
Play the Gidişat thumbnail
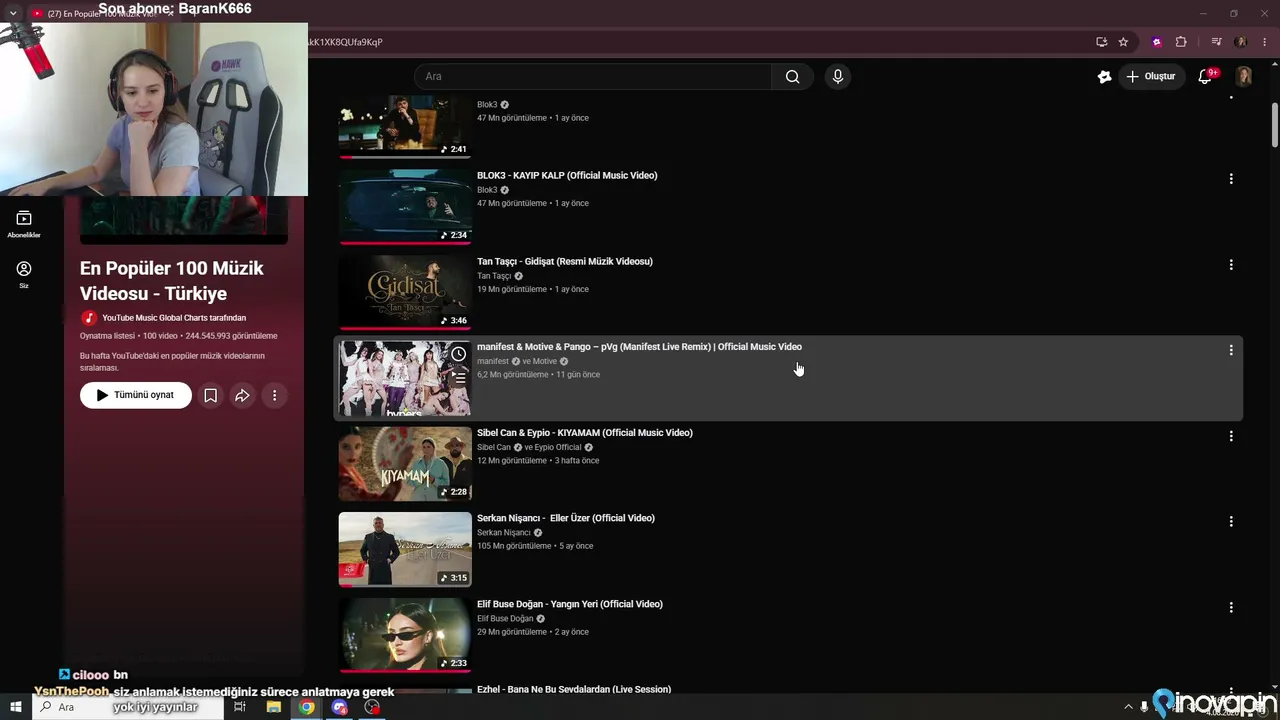pos(405,292)
